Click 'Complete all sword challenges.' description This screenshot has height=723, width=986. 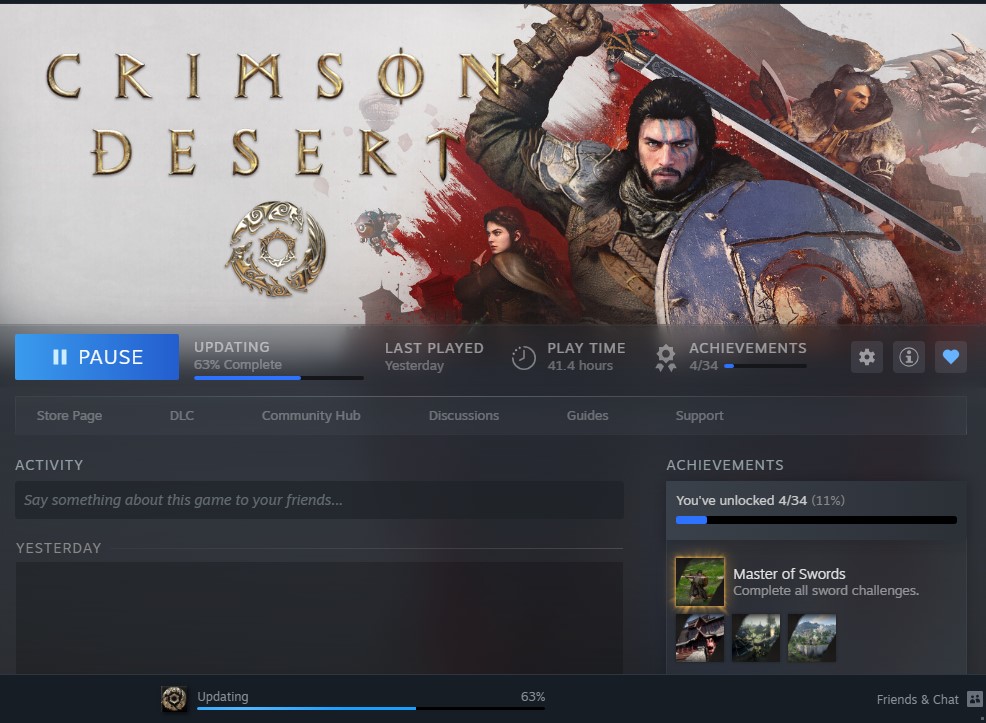pyautogui.click(x=826, y=591)
